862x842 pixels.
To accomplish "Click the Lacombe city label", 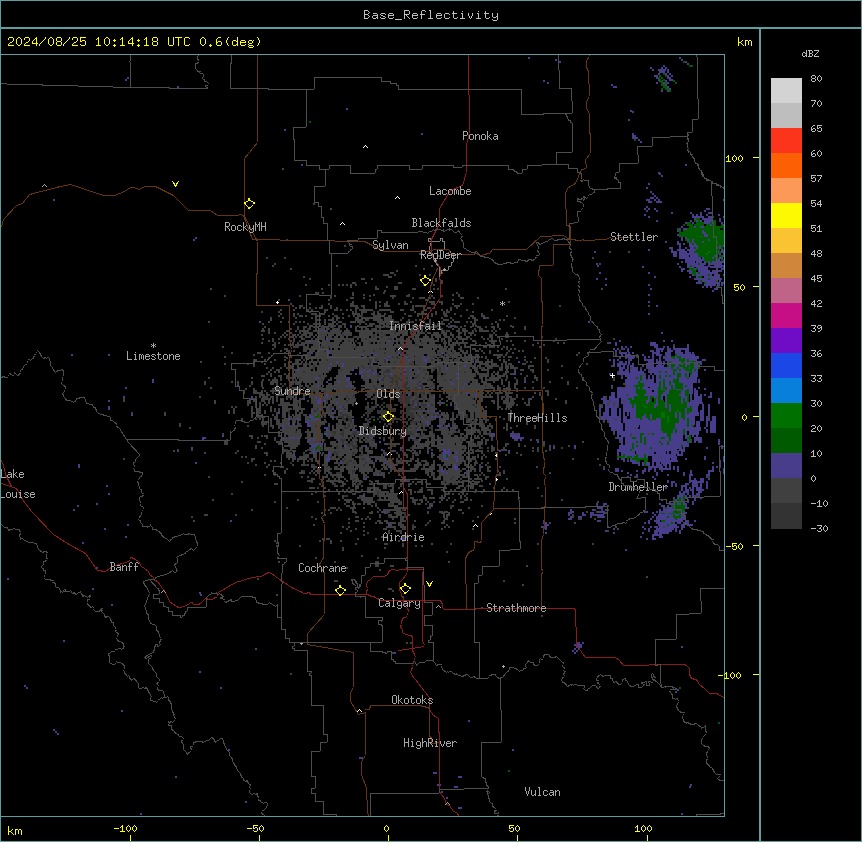I will pyautogui.click(x=450, y=191).
